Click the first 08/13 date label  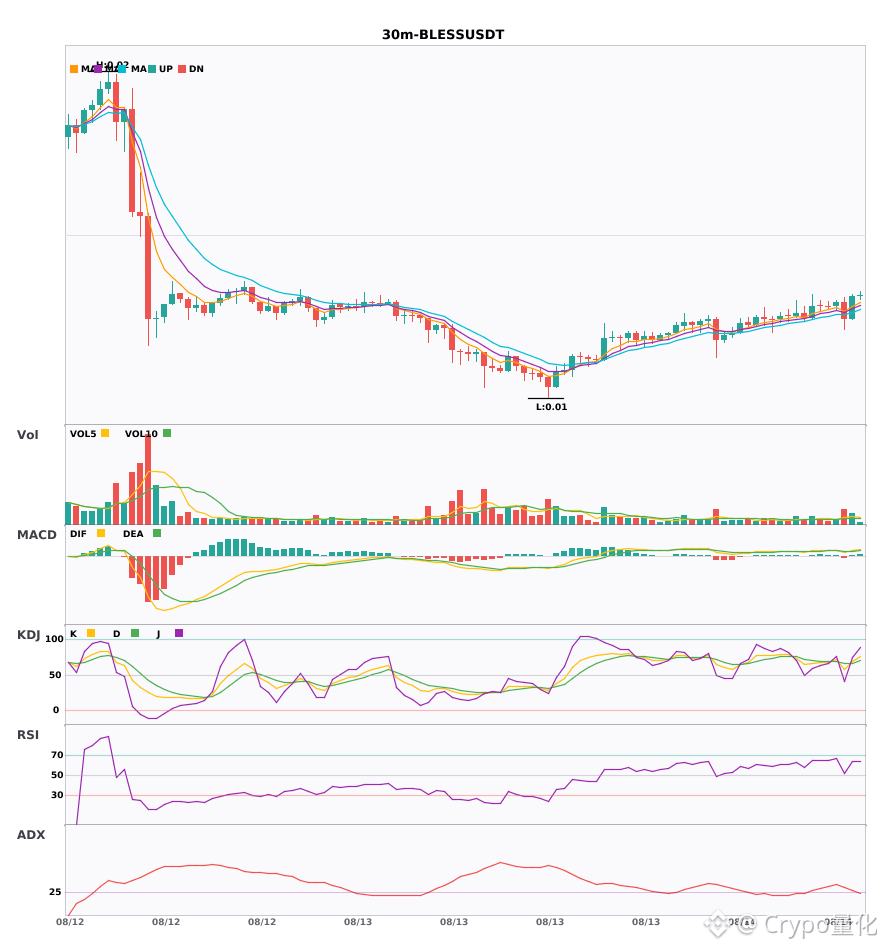(x=358, y=922)
